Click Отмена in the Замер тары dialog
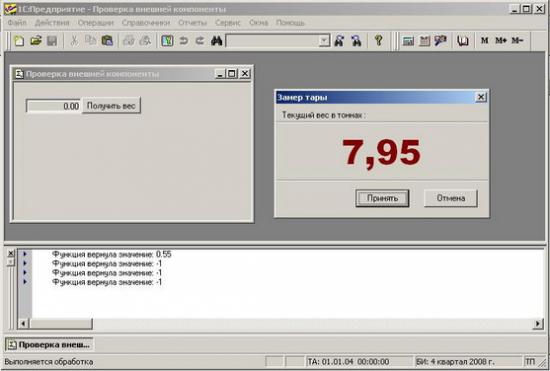 click(451, 198)
